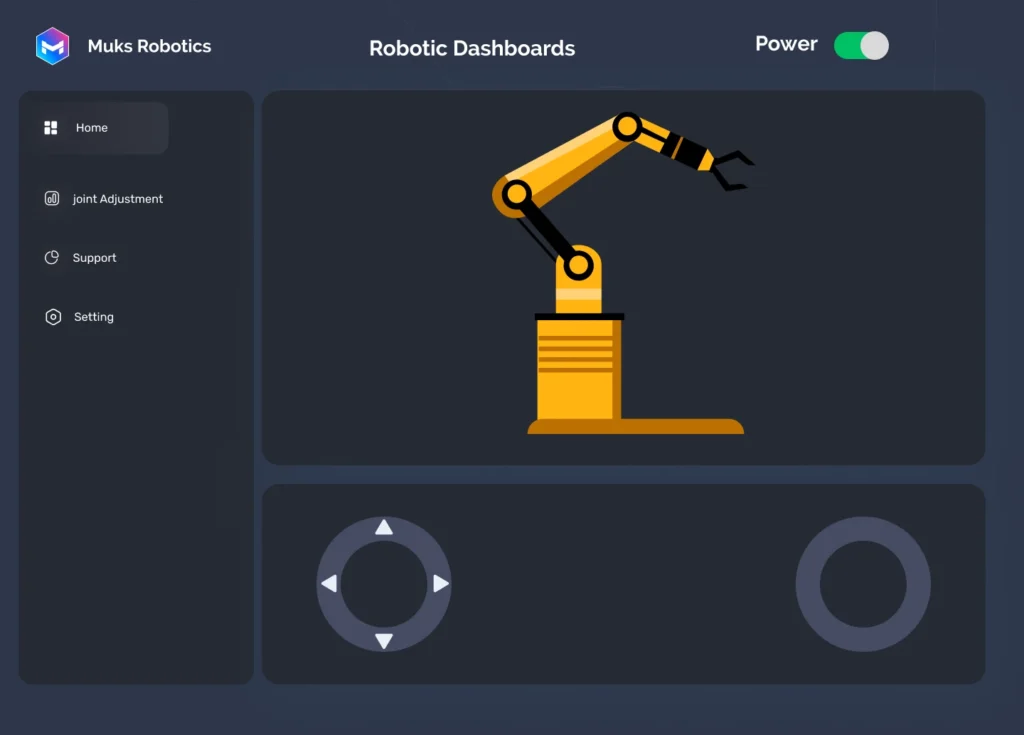Open the Setting gear icon

[x=52, y=316]
